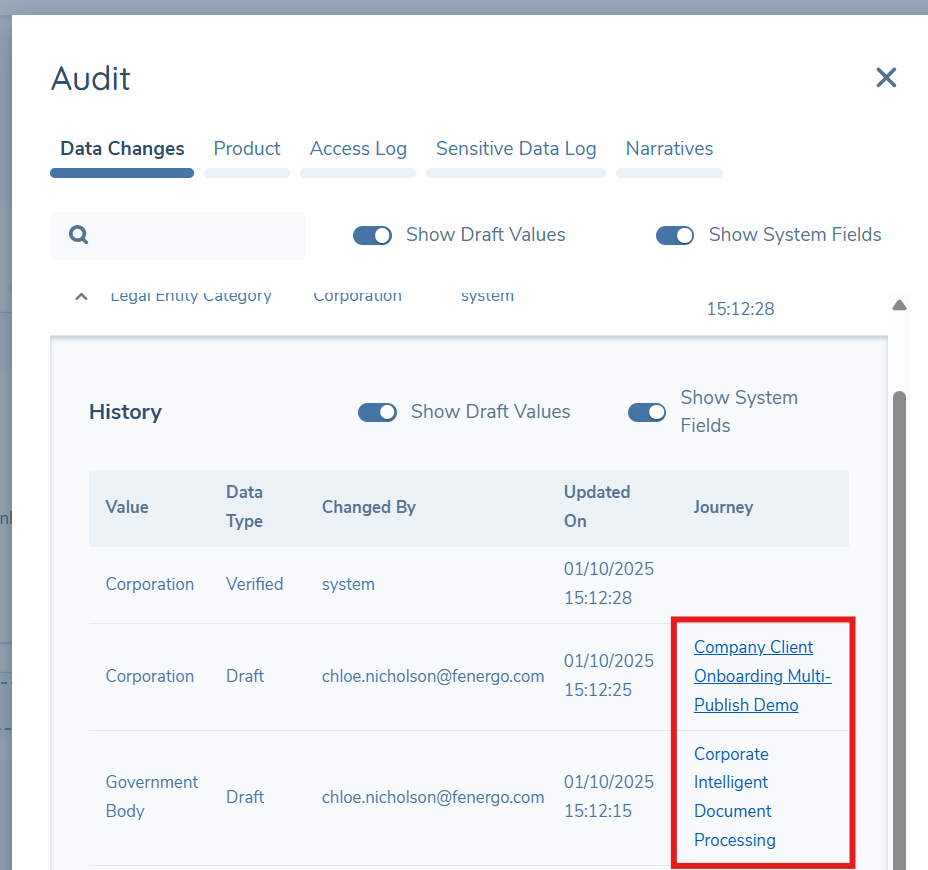Turn off the top Show System Fields toggle
The image size is (928, 870).
point(675,235)
